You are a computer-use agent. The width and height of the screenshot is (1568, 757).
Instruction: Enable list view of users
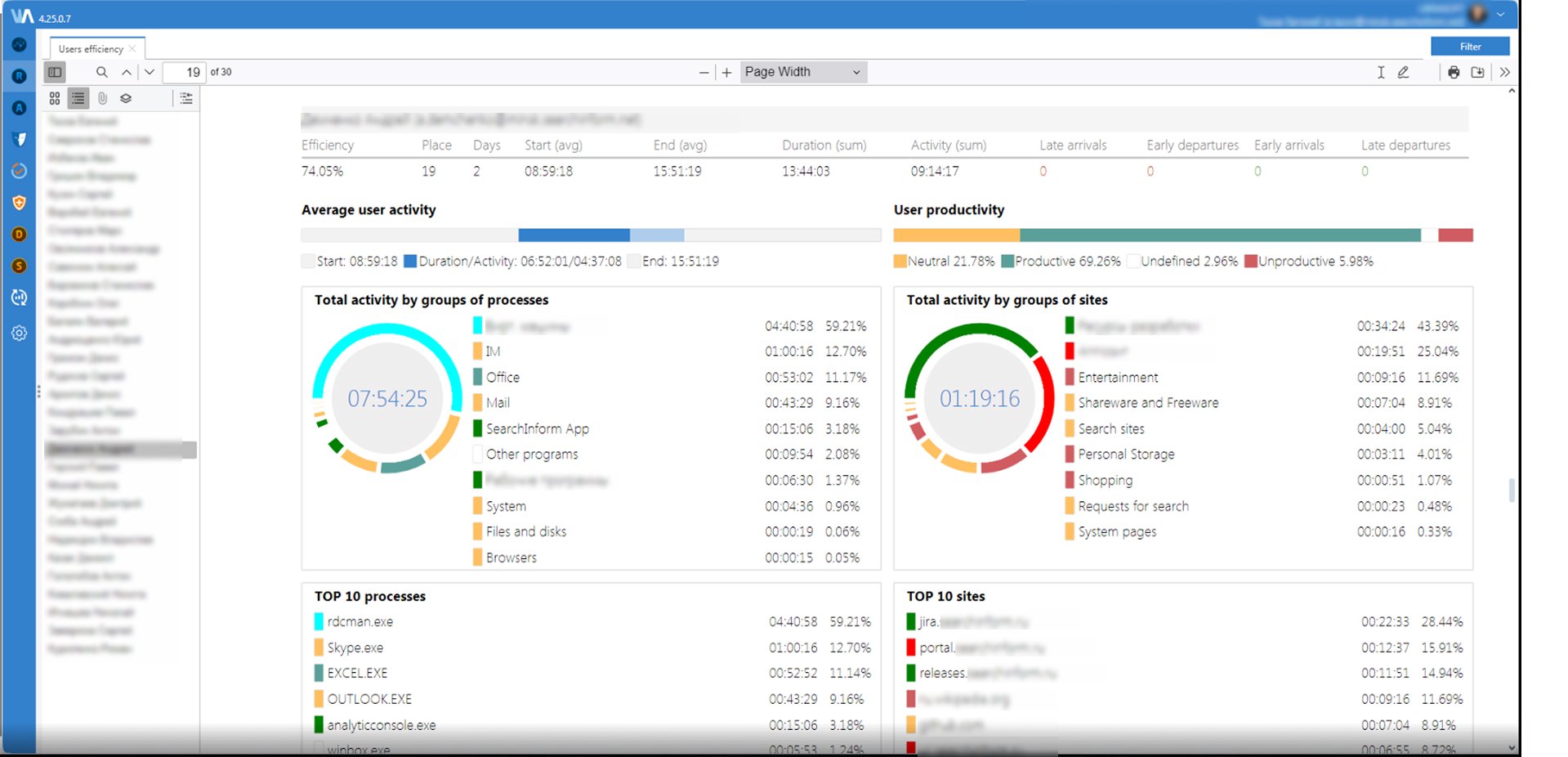(77, 98)
